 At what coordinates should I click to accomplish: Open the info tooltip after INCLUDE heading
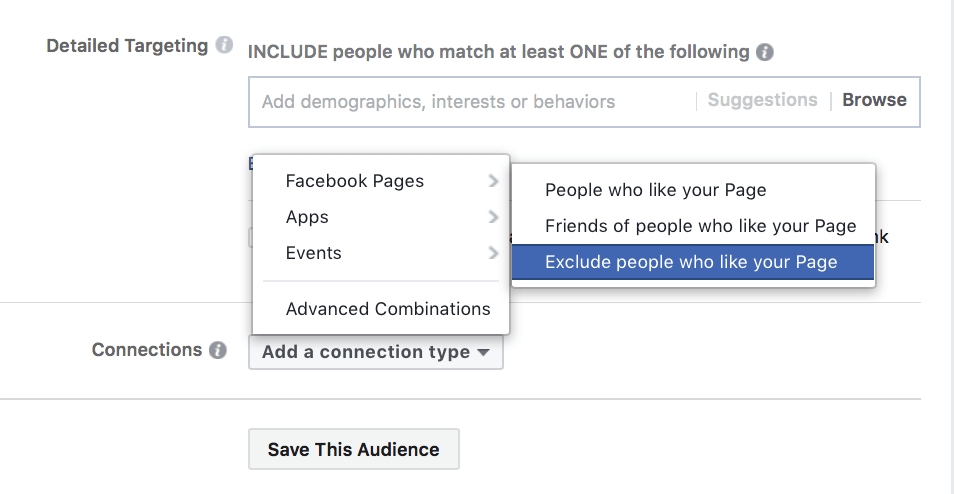pos(765,52)
